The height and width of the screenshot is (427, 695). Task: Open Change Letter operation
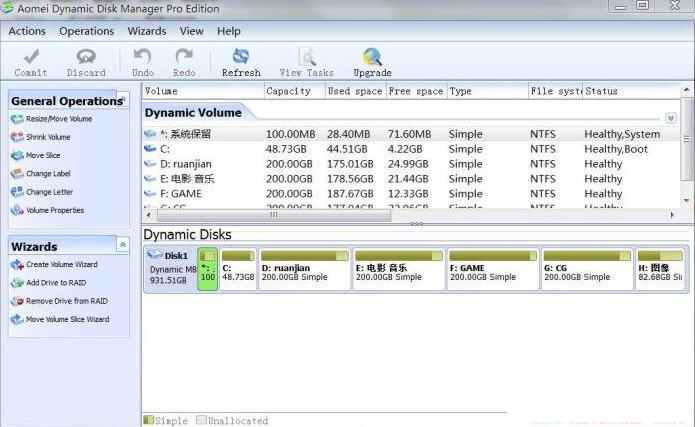[x=42, y=192]
